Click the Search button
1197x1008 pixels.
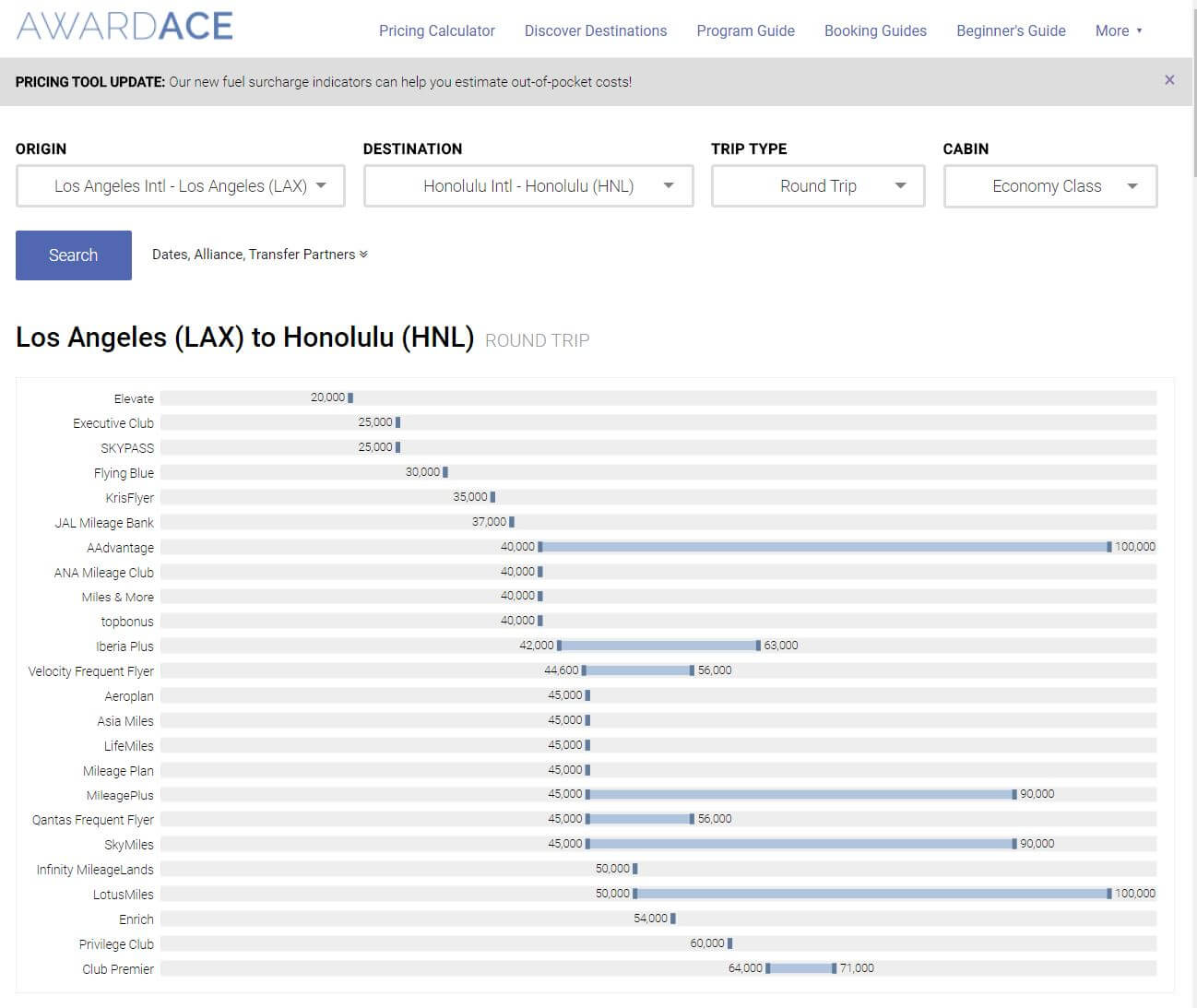point(74,255)
